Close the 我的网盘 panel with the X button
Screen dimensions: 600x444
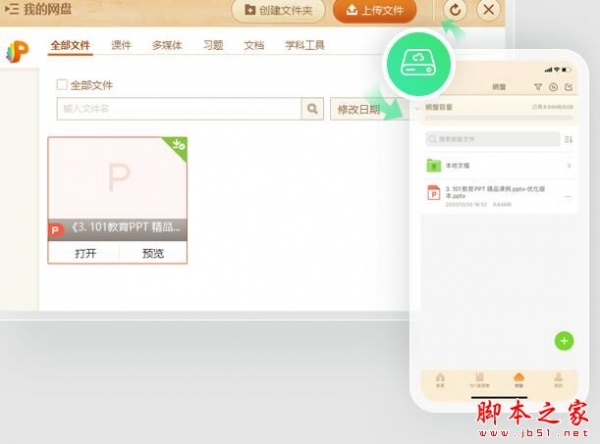click(x=488, y=10)
